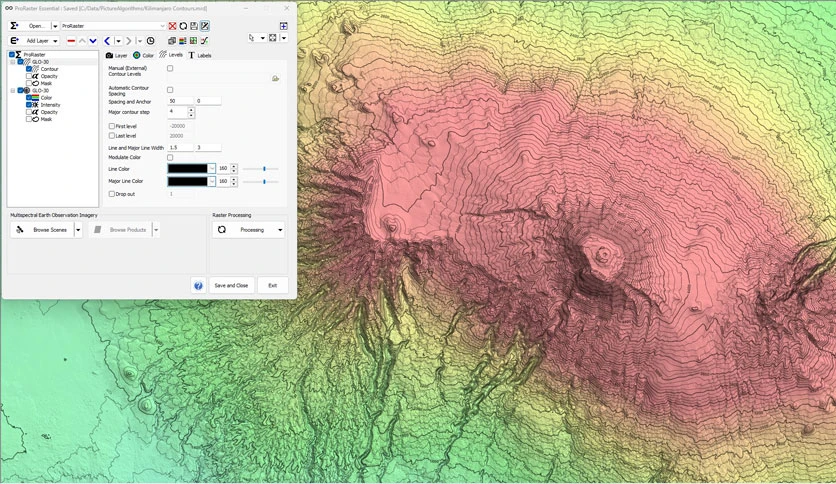The height and width of the screenshot is (484, 836).
Task: Enable first GLO-30 layer's Opacity checkbox
Action: pyautogui.click(x=29, y=76)
